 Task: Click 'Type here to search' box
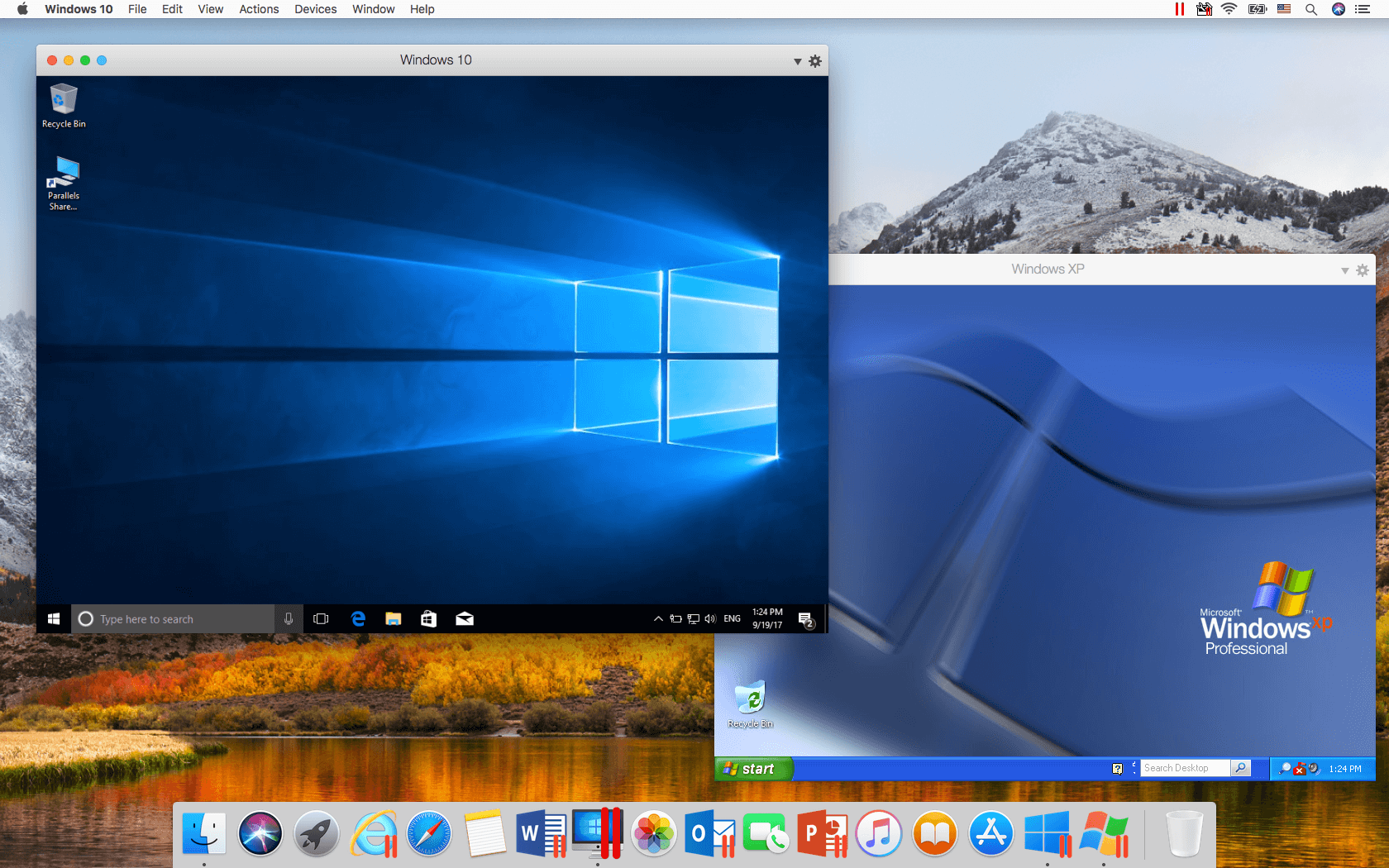click(x=173, y=618)
